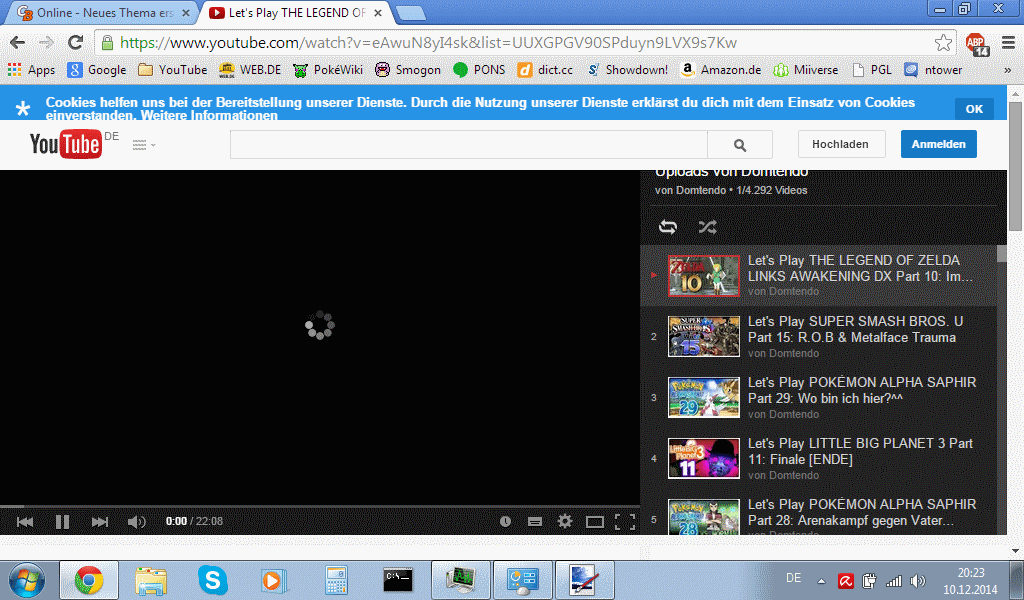Click the Anmelden sign-in button

[938, 144]
